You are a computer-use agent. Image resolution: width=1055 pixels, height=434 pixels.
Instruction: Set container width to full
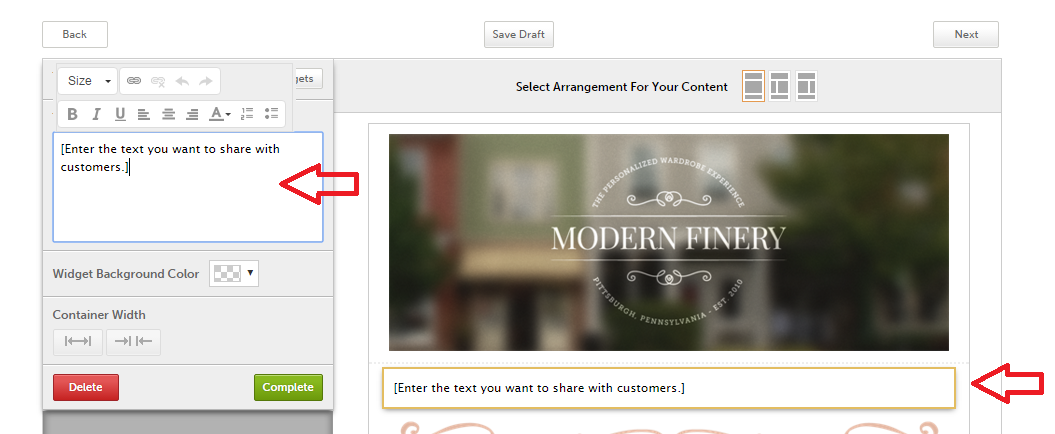(78, 342)
